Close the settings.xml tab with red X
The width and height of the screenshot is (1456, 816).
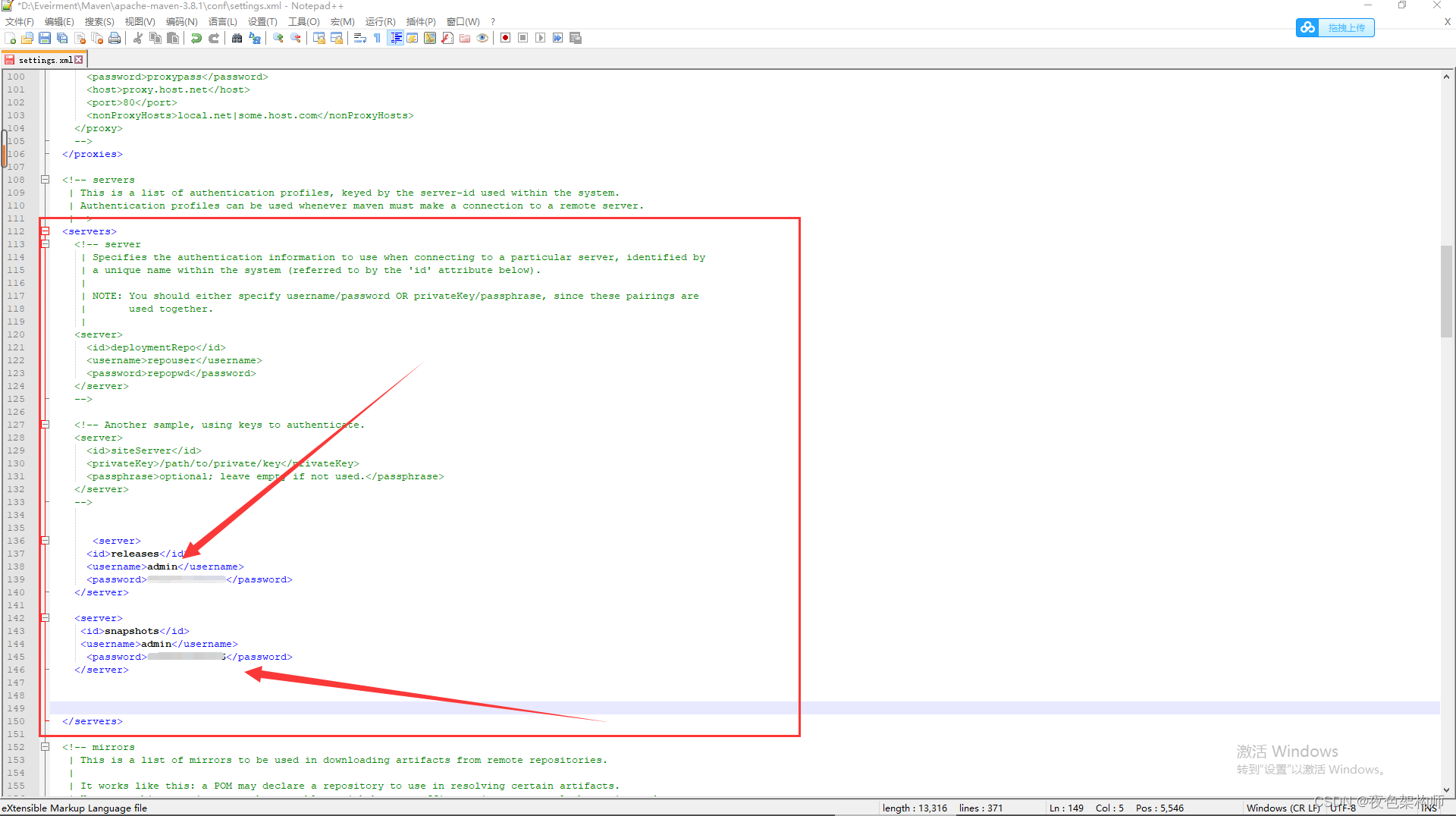[x=79, y=59]
